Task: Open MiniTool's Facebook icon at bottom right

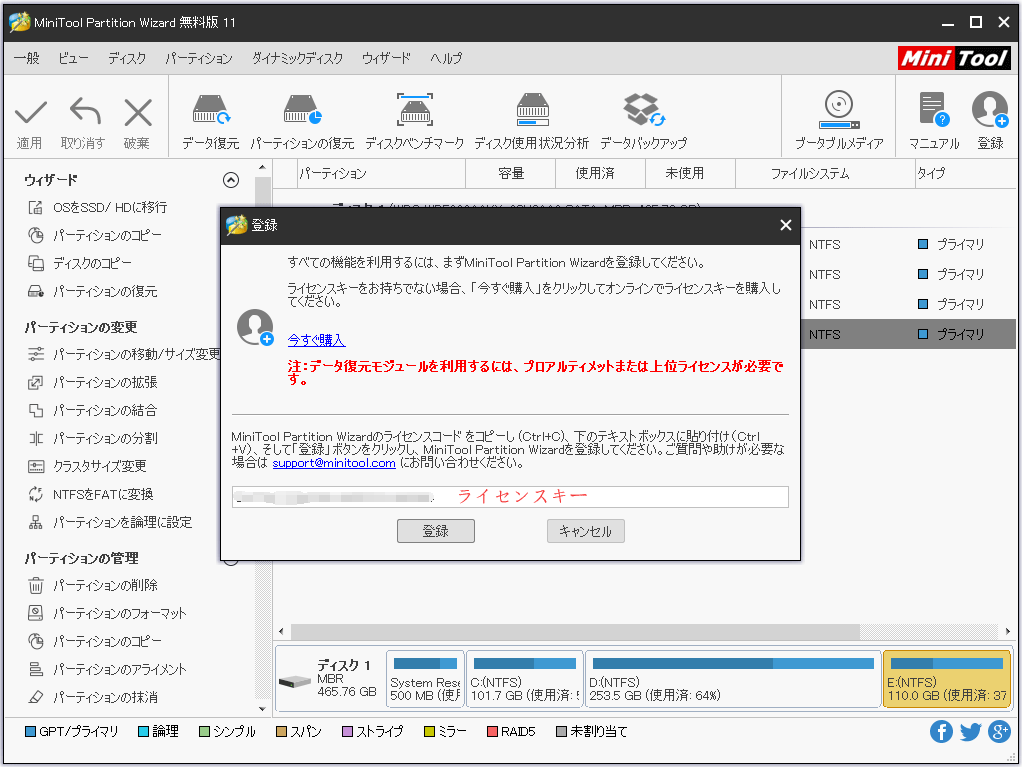Action: tap(941, 731)
